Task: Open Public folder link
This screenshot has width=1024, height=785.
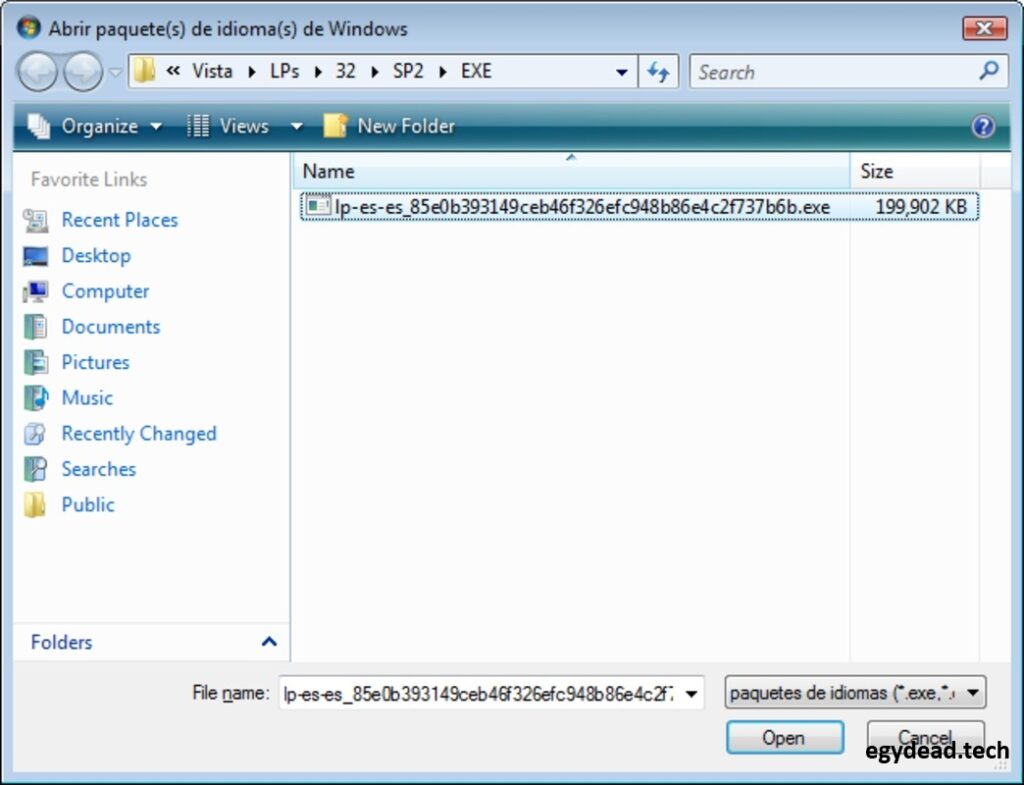Action: tap(88, 505)
